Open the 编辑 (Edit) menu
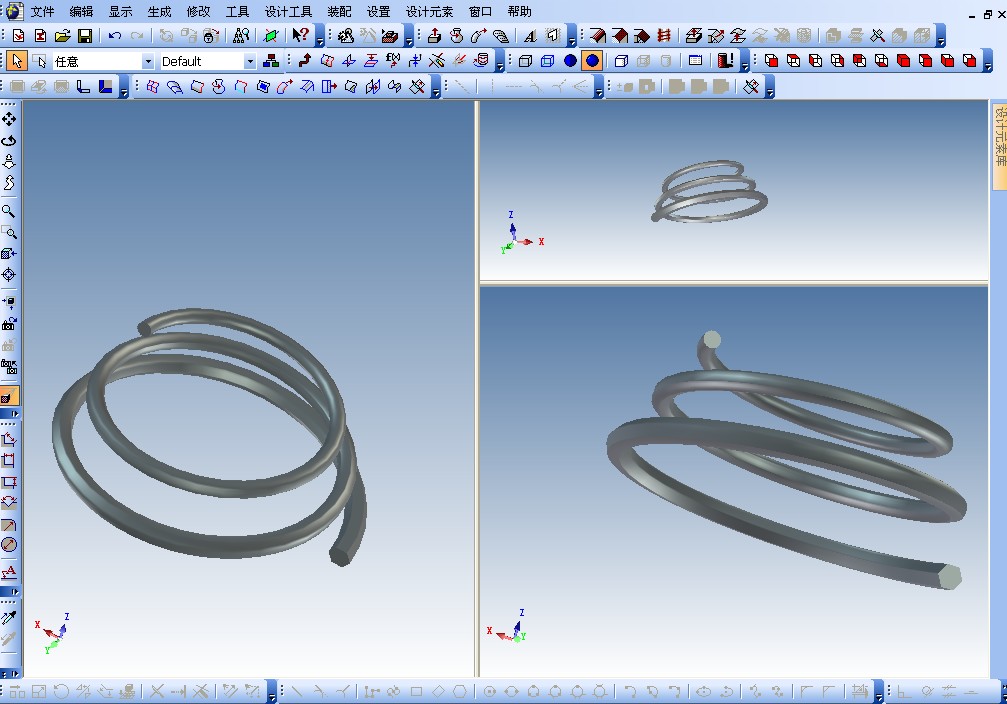1007x704 pixels. click(x=81, y=11)
